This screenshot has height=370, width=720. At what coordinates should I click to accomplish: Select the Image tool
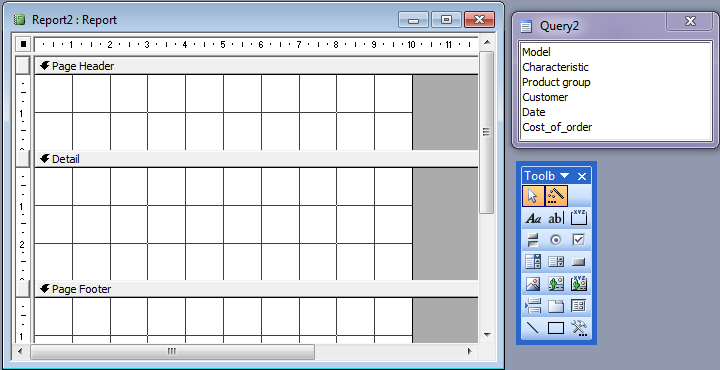coord(533,284)
